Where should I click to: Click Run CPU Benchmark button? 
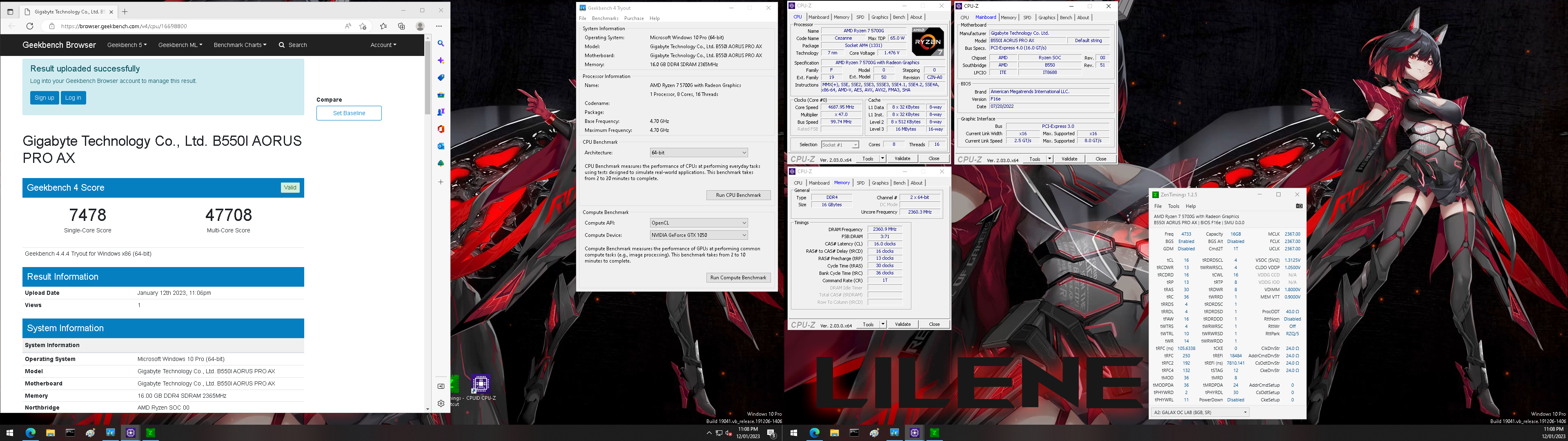tap(738, 195)
